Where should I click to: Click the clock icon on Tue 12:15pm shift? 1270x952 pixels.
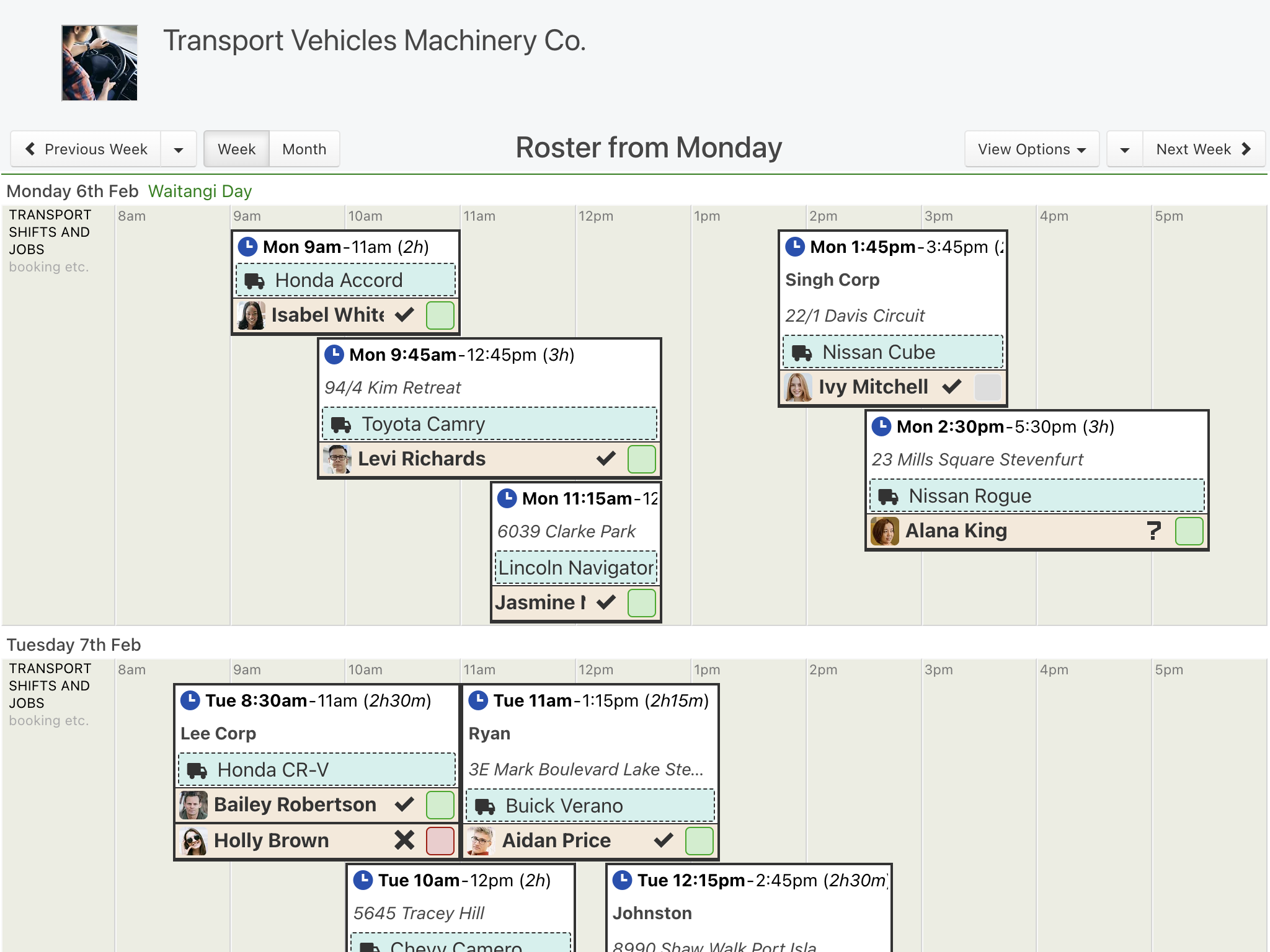622,880
